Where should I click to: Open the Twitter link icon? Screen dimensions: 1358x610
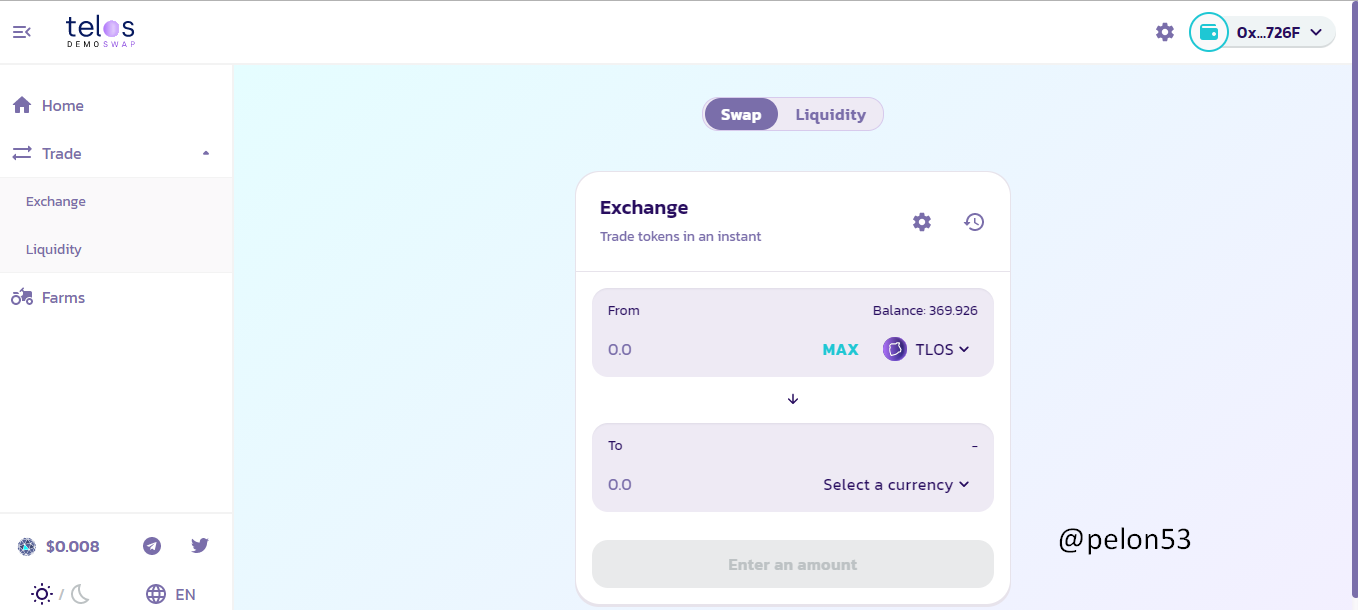(x=200, y=546)
